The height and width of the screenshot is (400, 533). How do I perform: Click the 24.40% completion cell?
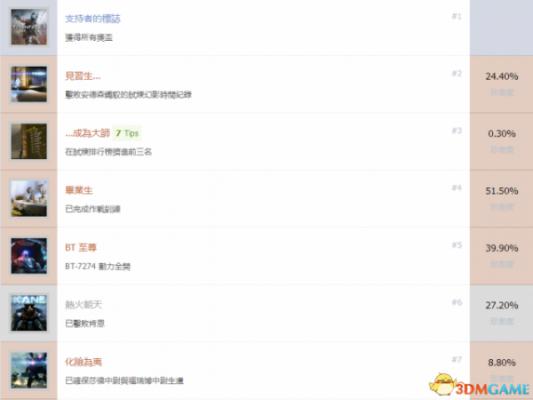tap(501, 84)
